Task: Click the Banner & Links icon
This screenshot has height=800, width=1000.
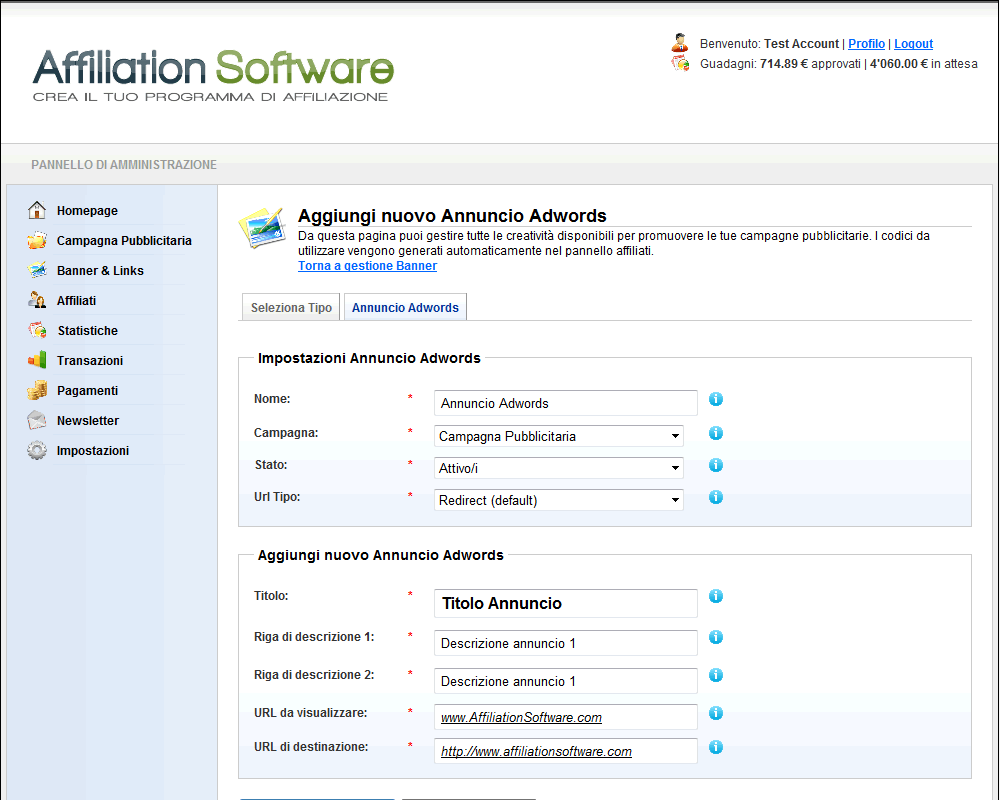Action: 37,270
